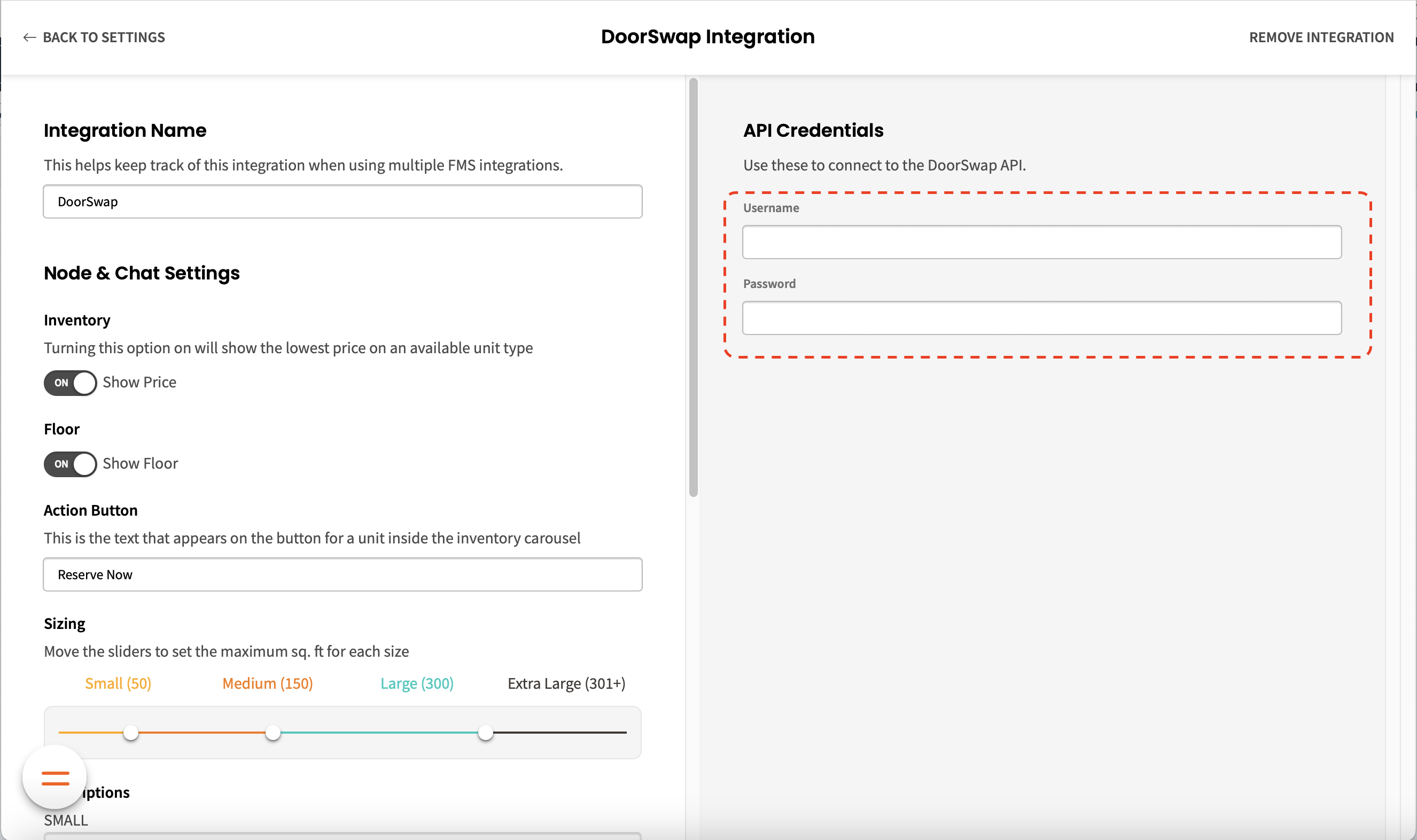Click Remove Integration button
The image size is (1417, 840).
click(1321, 37)
